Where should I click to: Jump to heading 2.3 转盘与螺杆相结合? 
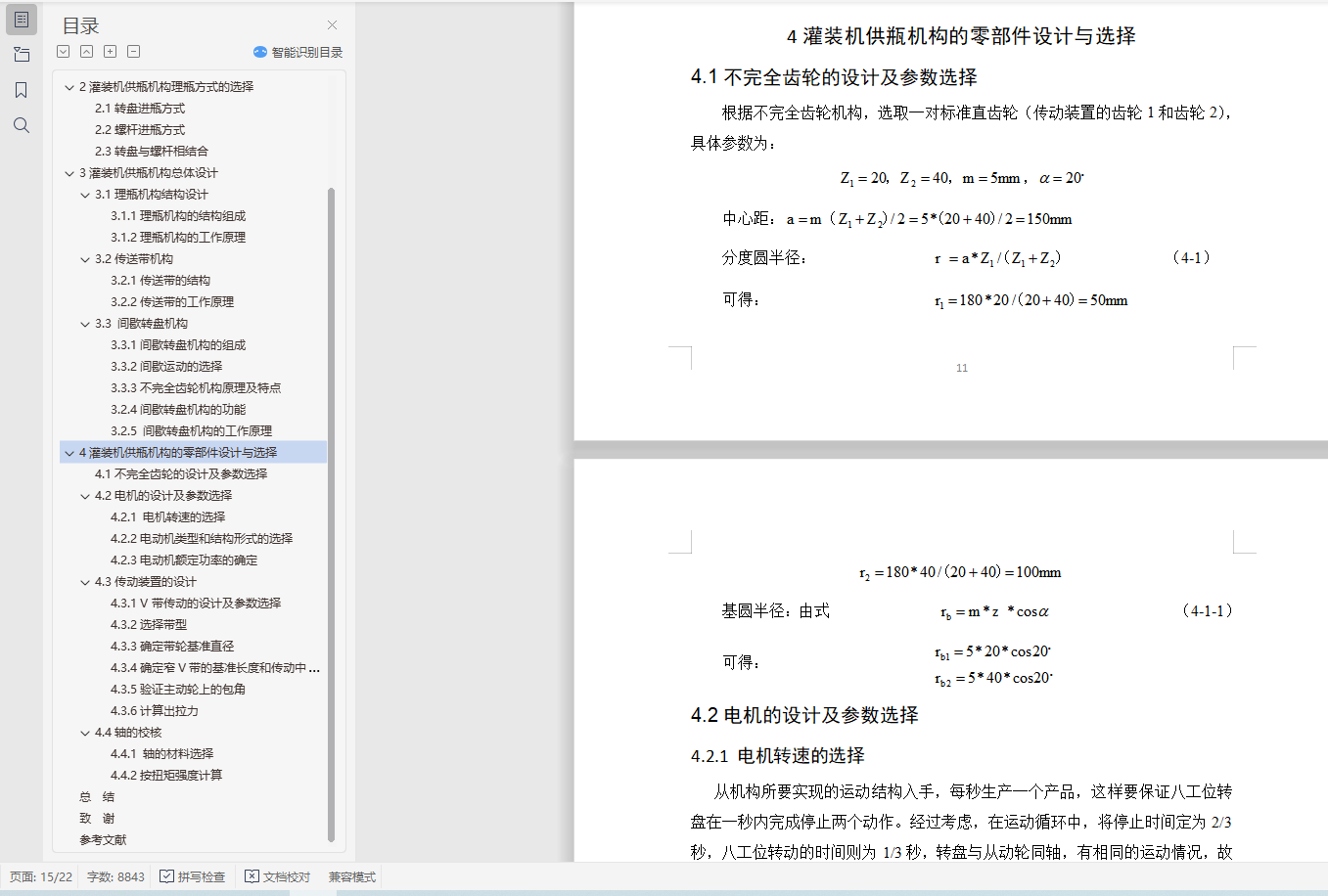tap(152, 152)
